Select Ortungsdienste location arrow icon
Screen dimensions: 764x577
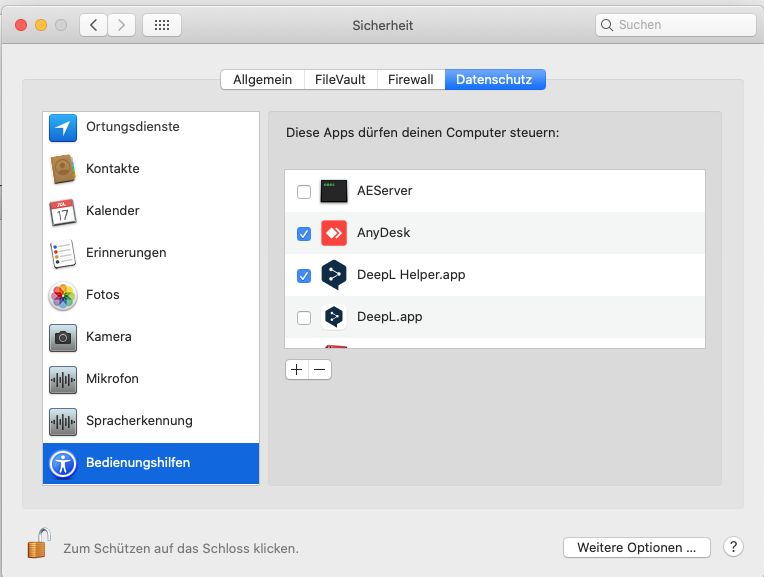pos(63,128)
